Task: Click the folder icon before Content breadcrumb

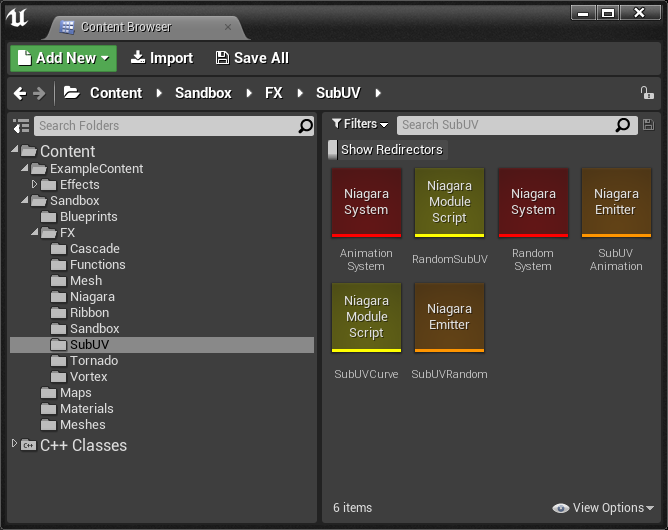Action: (72, 92)
